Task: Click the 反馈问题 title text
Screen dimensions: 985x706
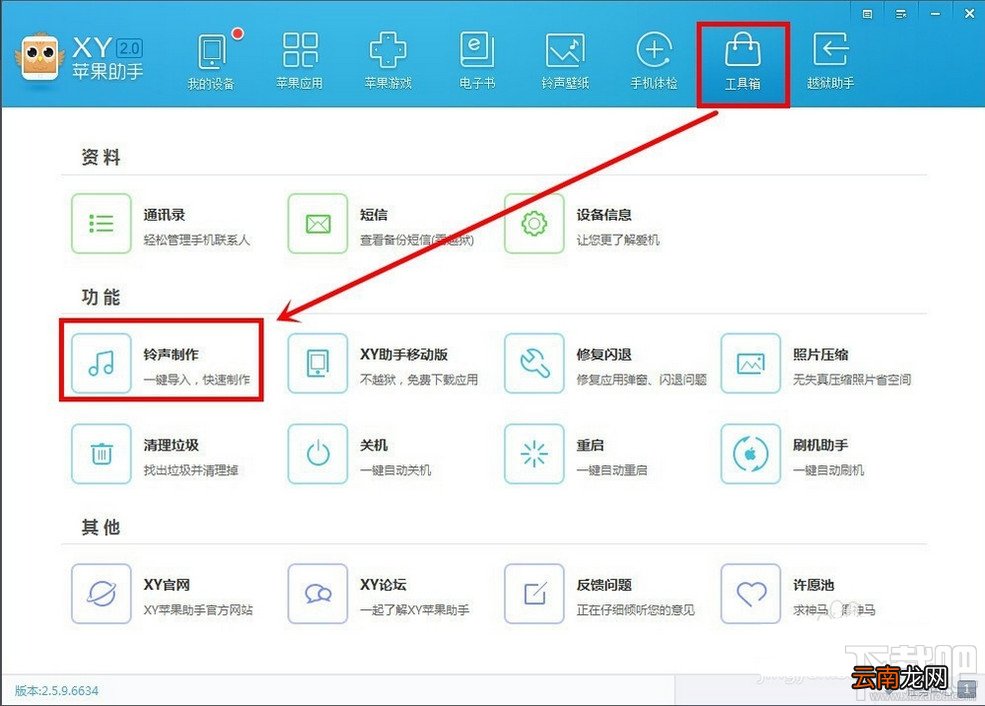Action: pyautogui.click(x=604, y=585)
